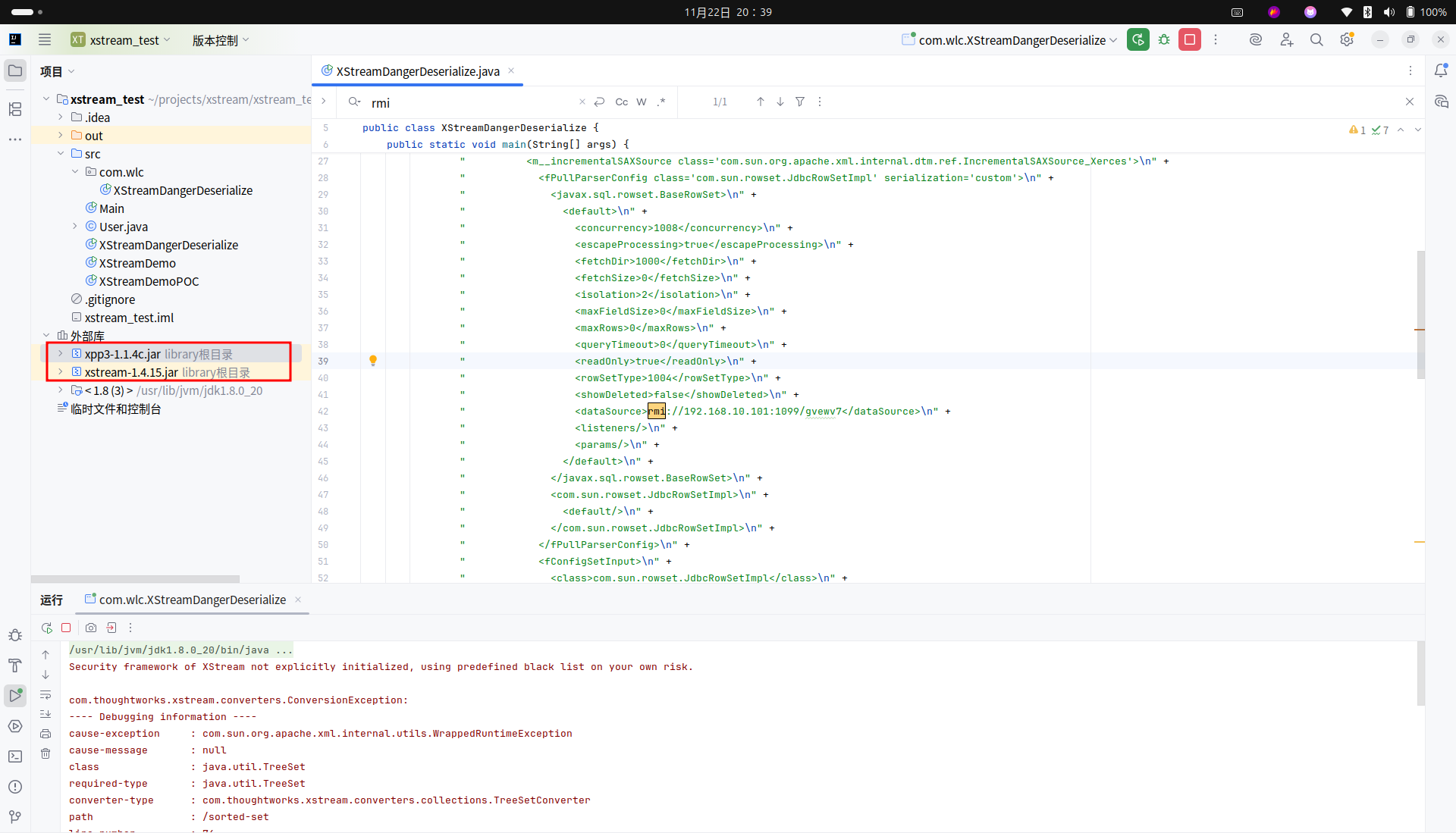This screenshot has height=833, width=1456.
Task: Expand xstream-1.4.15.jar library node
Action: tap(61, 372)
